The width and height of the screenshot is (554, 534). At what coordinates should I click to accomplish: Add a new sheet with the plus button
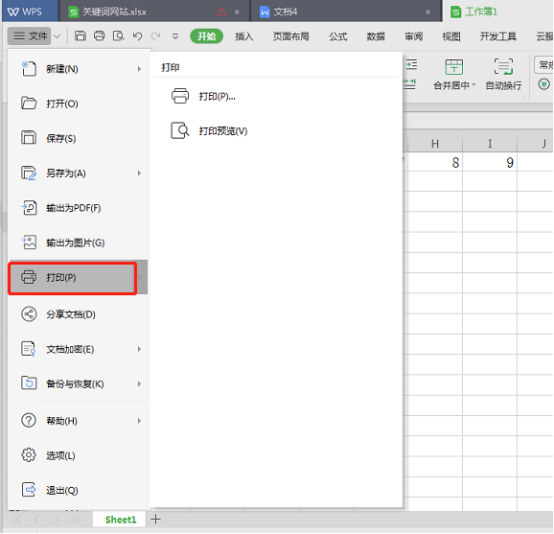(155, 519)
